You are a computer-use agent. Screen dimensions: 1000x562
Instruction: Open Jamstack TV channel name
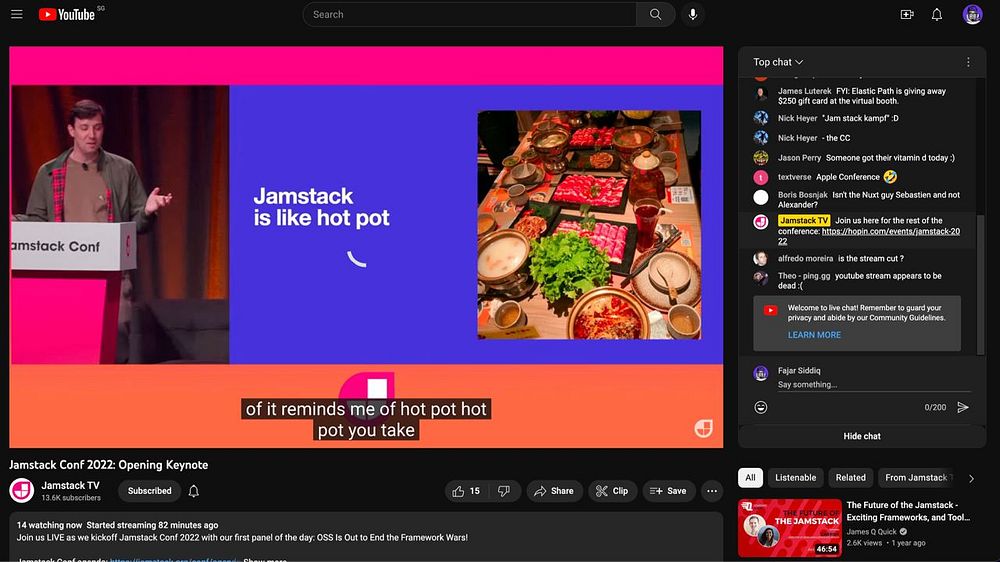[x=70, y=485]
